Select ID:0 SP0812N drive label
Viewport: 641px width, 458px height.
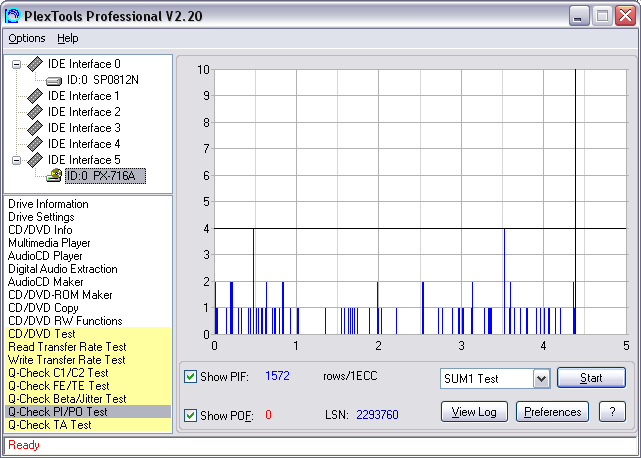(103, 80)
